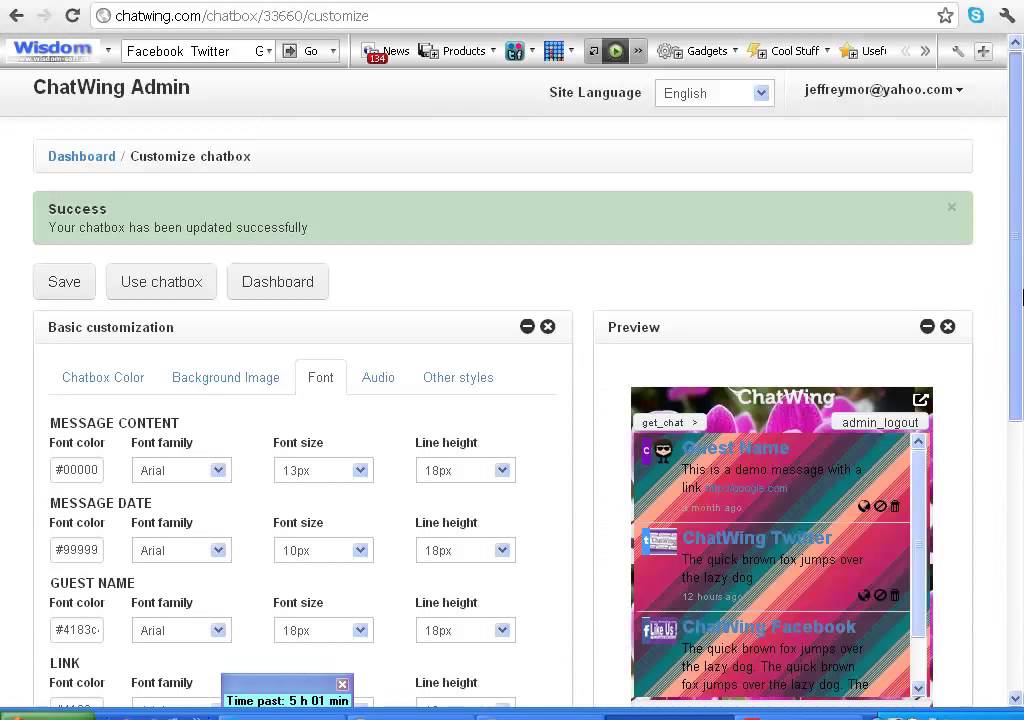Viewport: 1024px width, 720px height.
Task: Open Guest Name line height dropdown
Action: tap(466, 630)
